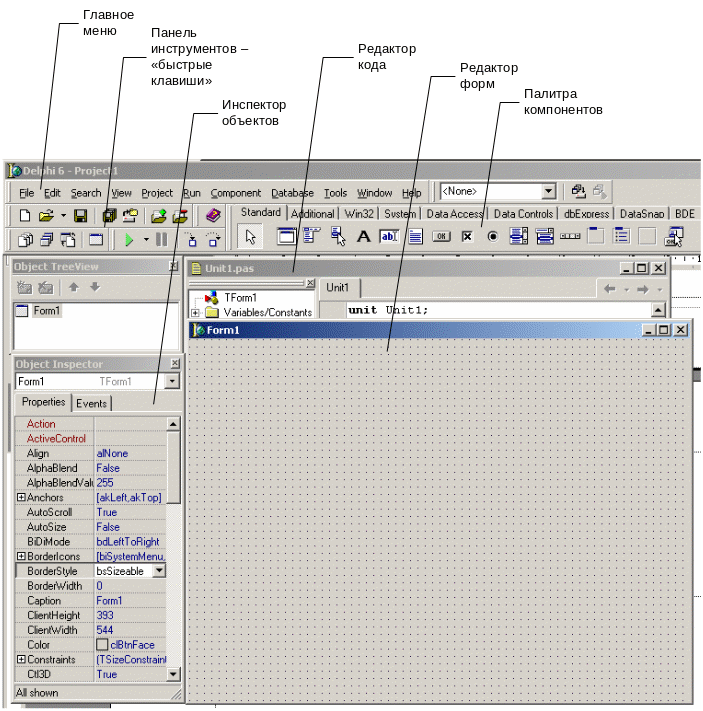Click the clBtnFace Color swatch
This screenshot has width=703, height=711.
102,645
